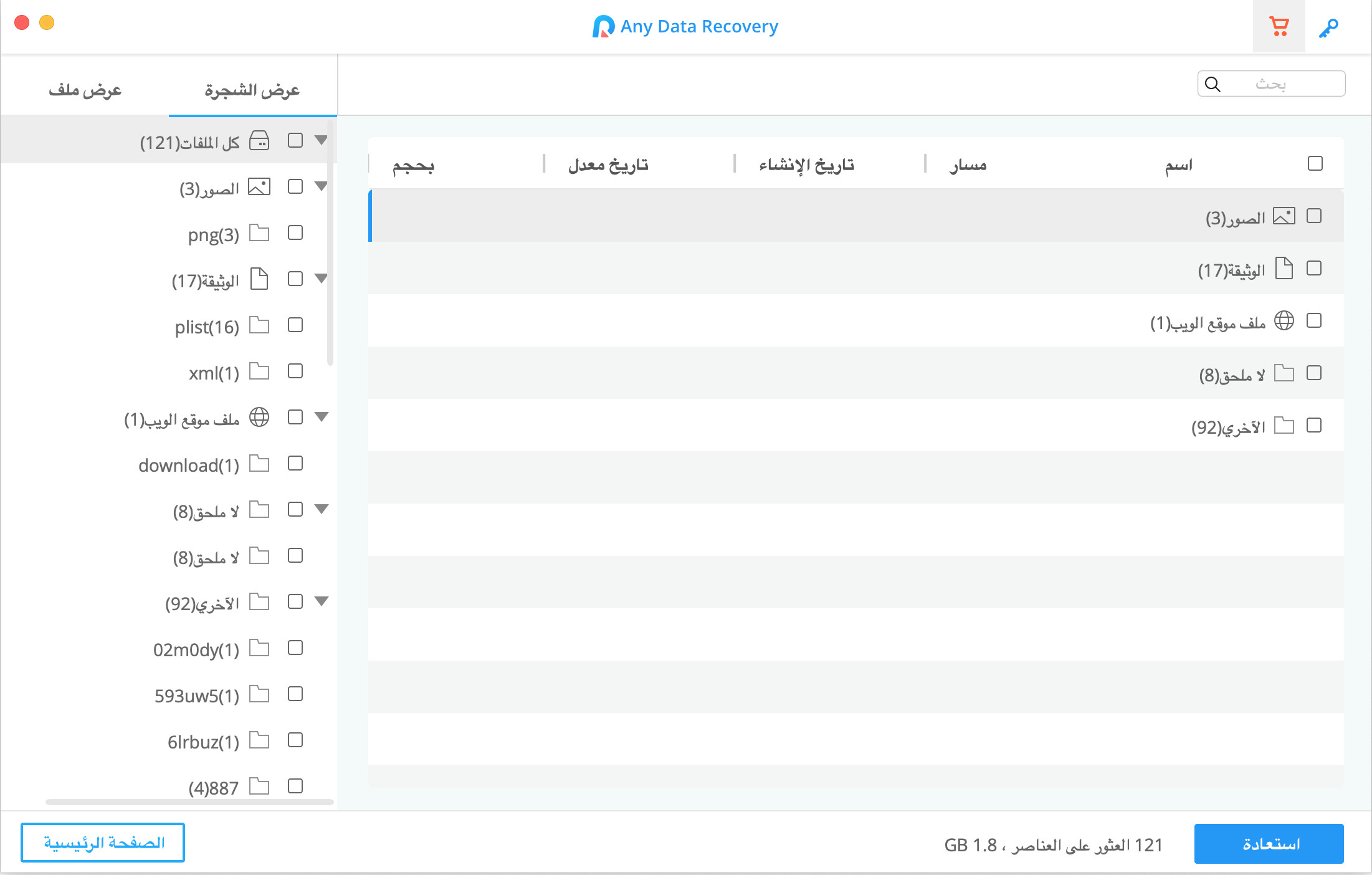Check ملف موقع الويب(1) row checkbox in table
The image size is (1372, 875).
(1314, 321)
